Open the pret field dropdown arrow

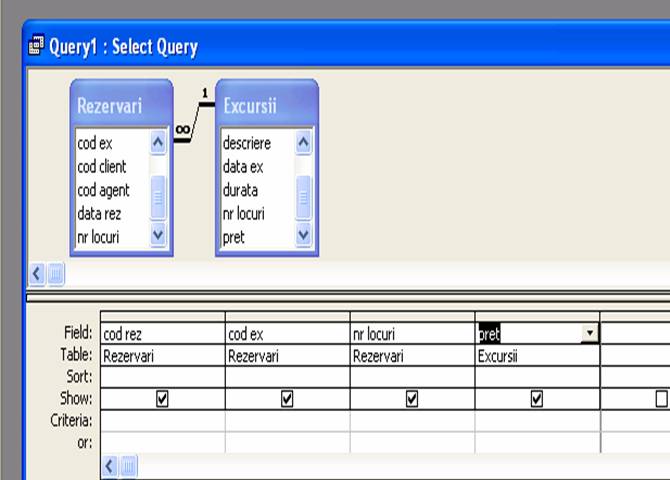click(590, 333)
